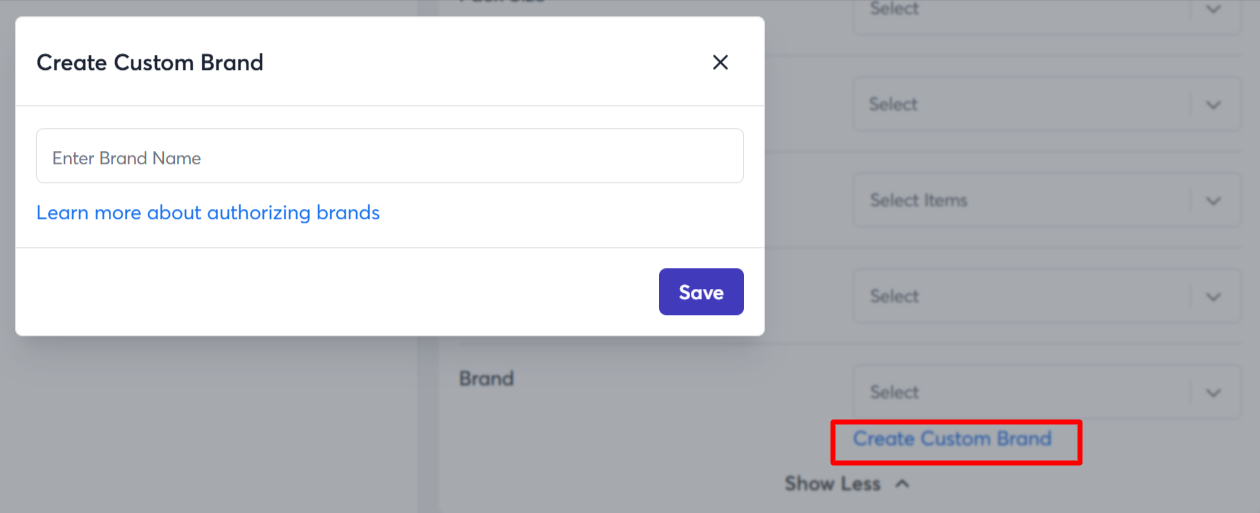Click the Brand field label

[x=486, y=379]
